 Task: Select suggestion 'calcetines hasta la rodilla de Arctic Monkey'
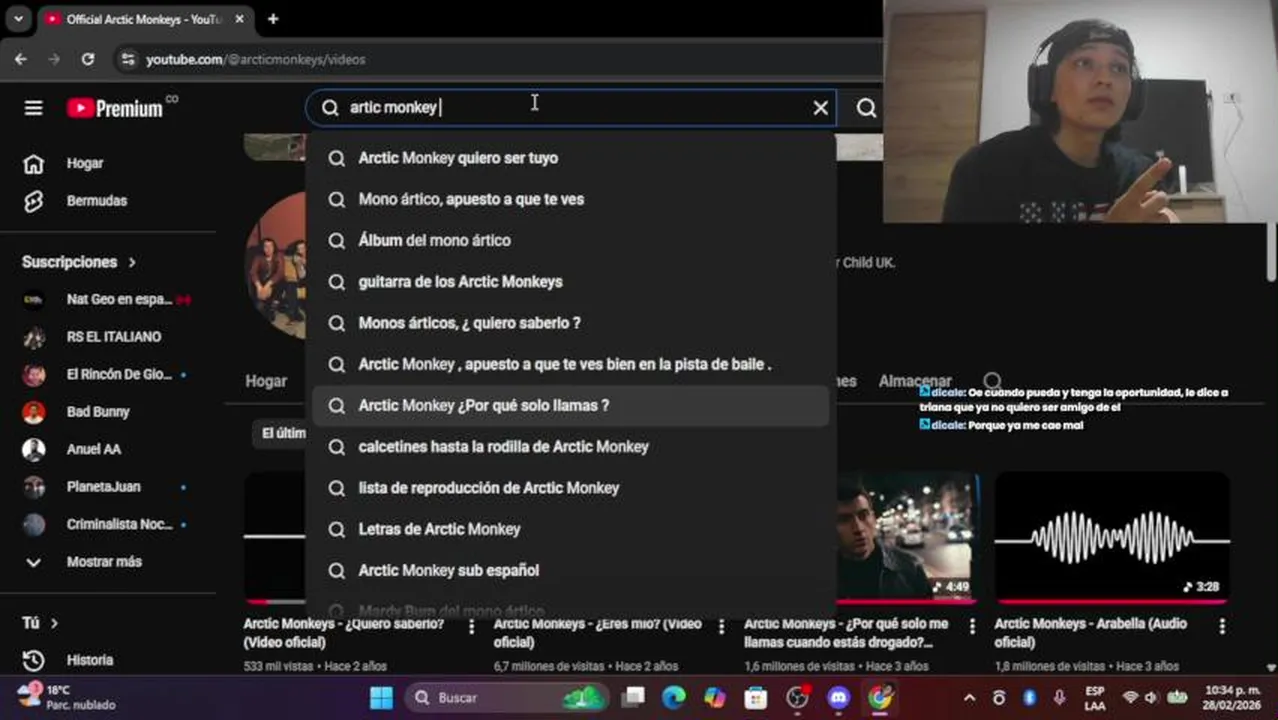pos(571,447)
